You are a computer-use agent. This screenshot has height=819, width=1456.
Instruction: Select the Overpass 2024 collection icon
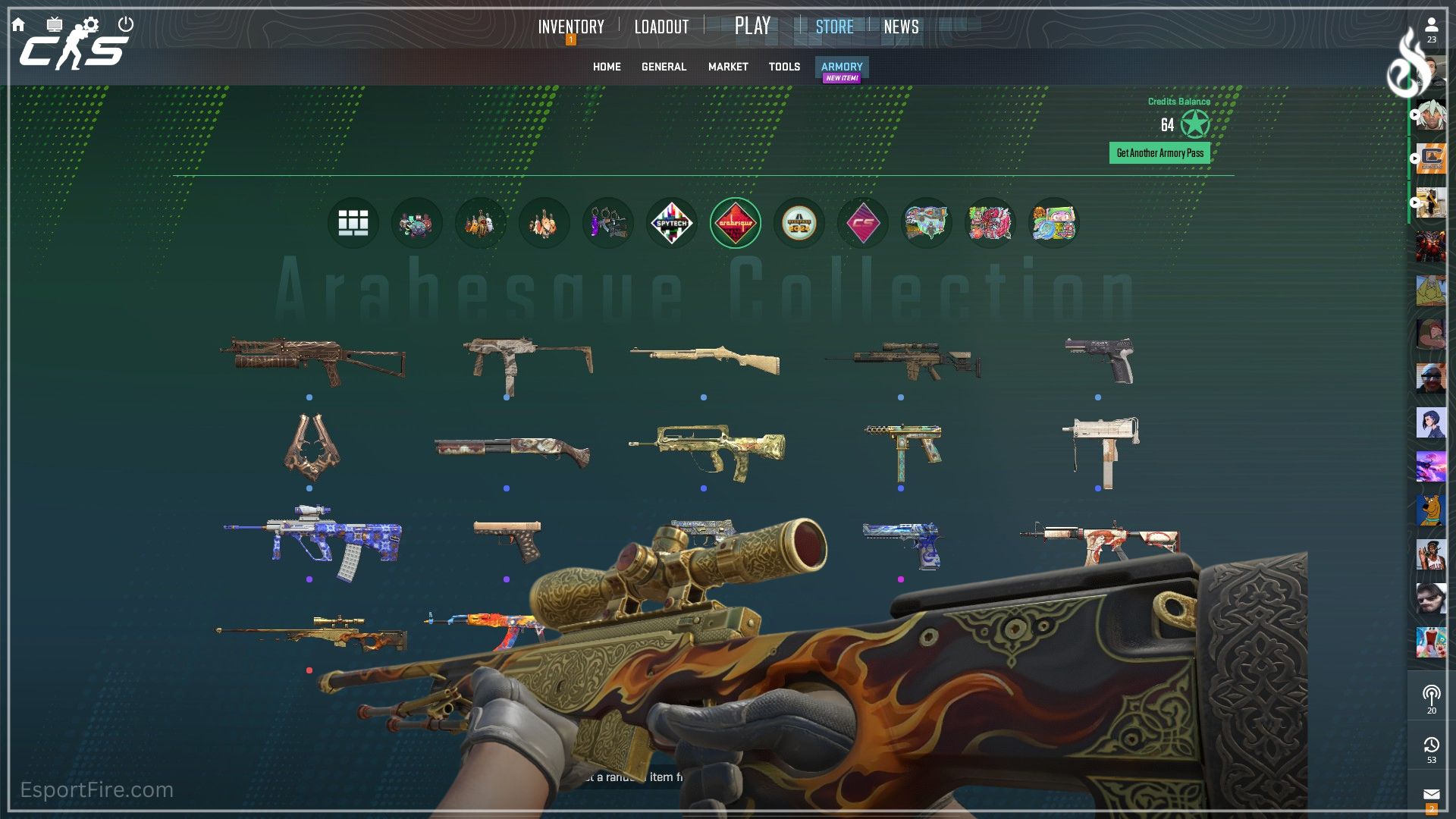(x=799, y=223)
